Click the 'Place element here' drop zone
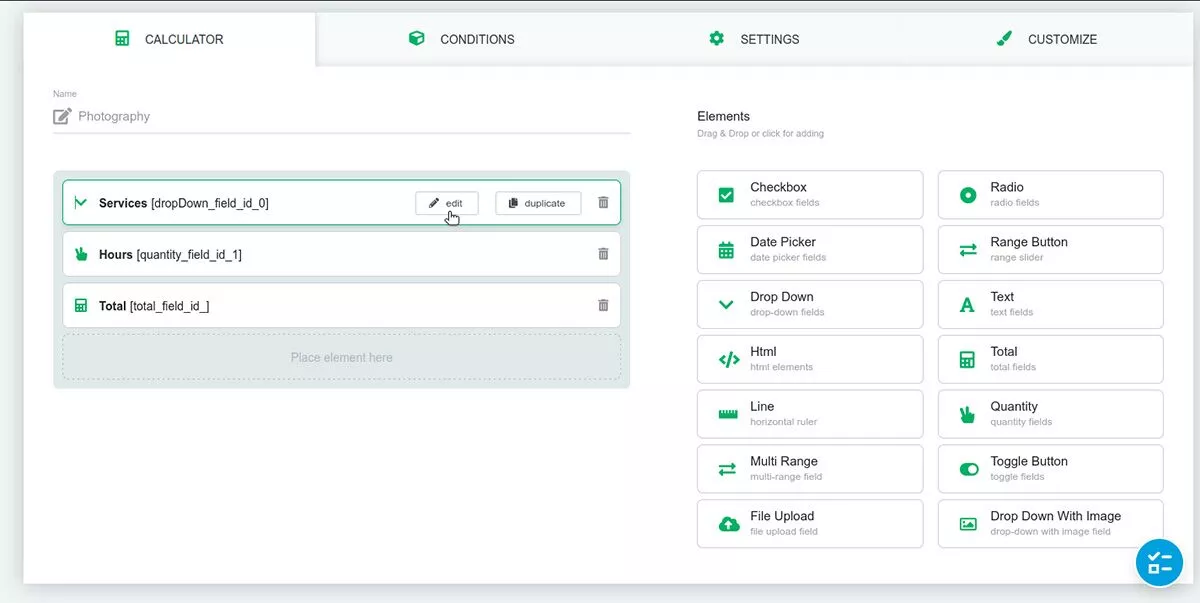1200x603 pixels. pyautogui.click(x=341, y=357)
